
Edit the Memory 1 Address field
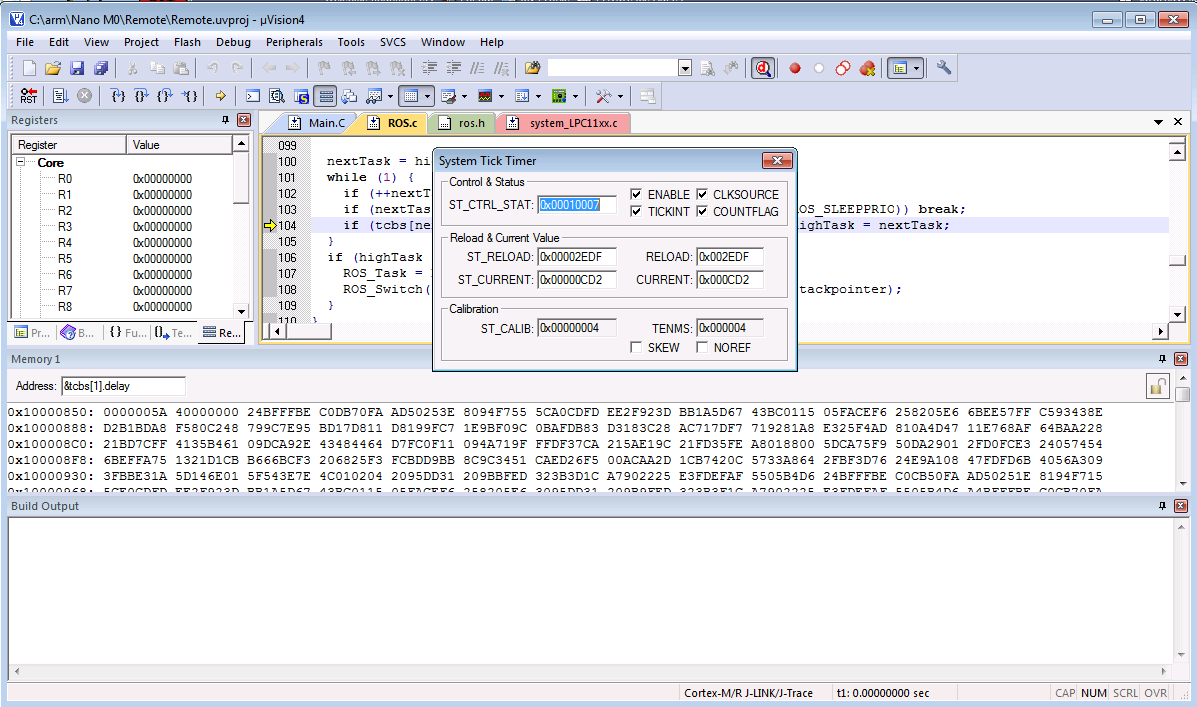(123, 386)
